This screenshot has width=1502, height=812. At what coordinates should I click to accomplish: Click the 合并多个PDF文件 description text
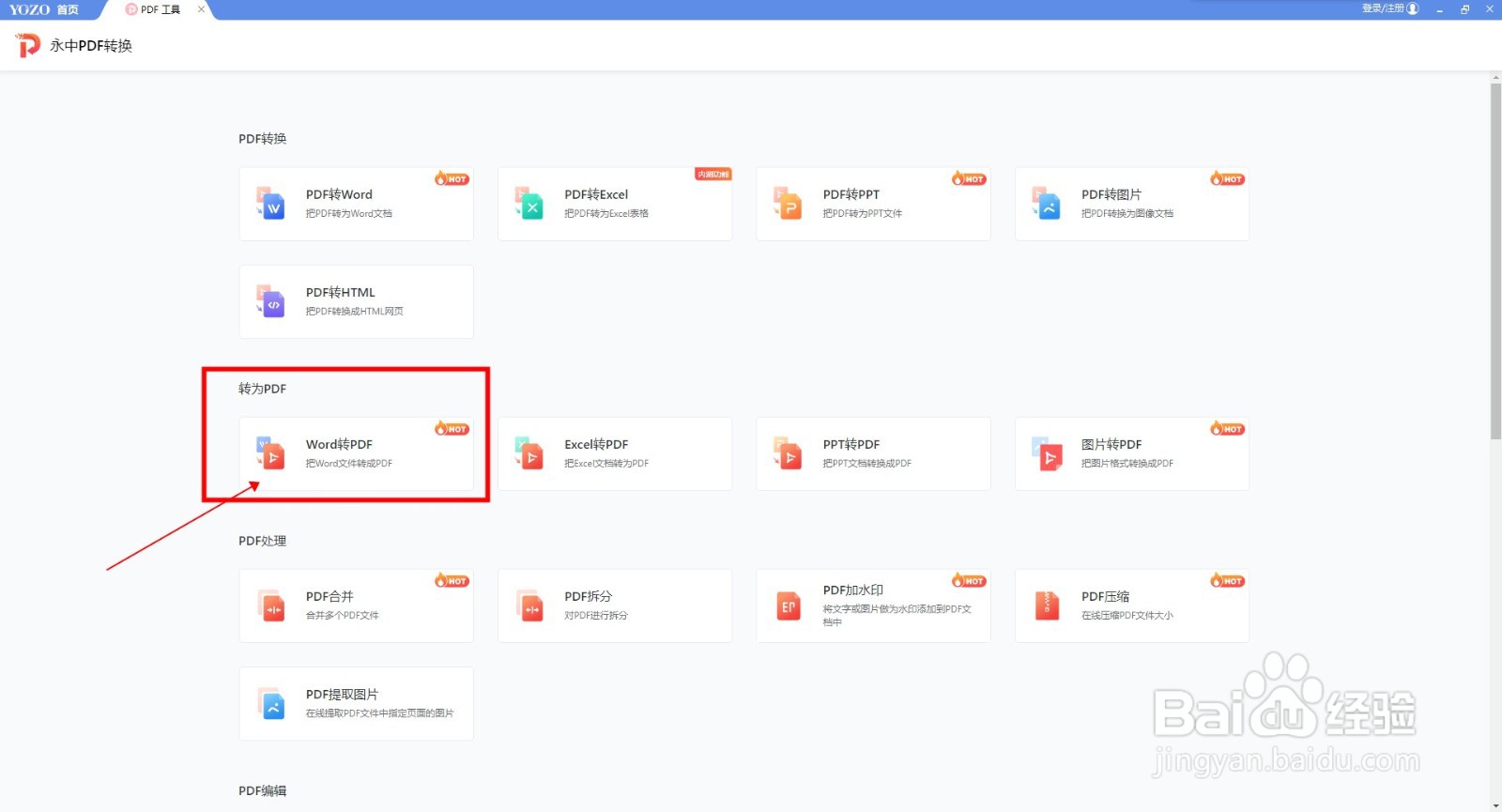coord(343,615)
